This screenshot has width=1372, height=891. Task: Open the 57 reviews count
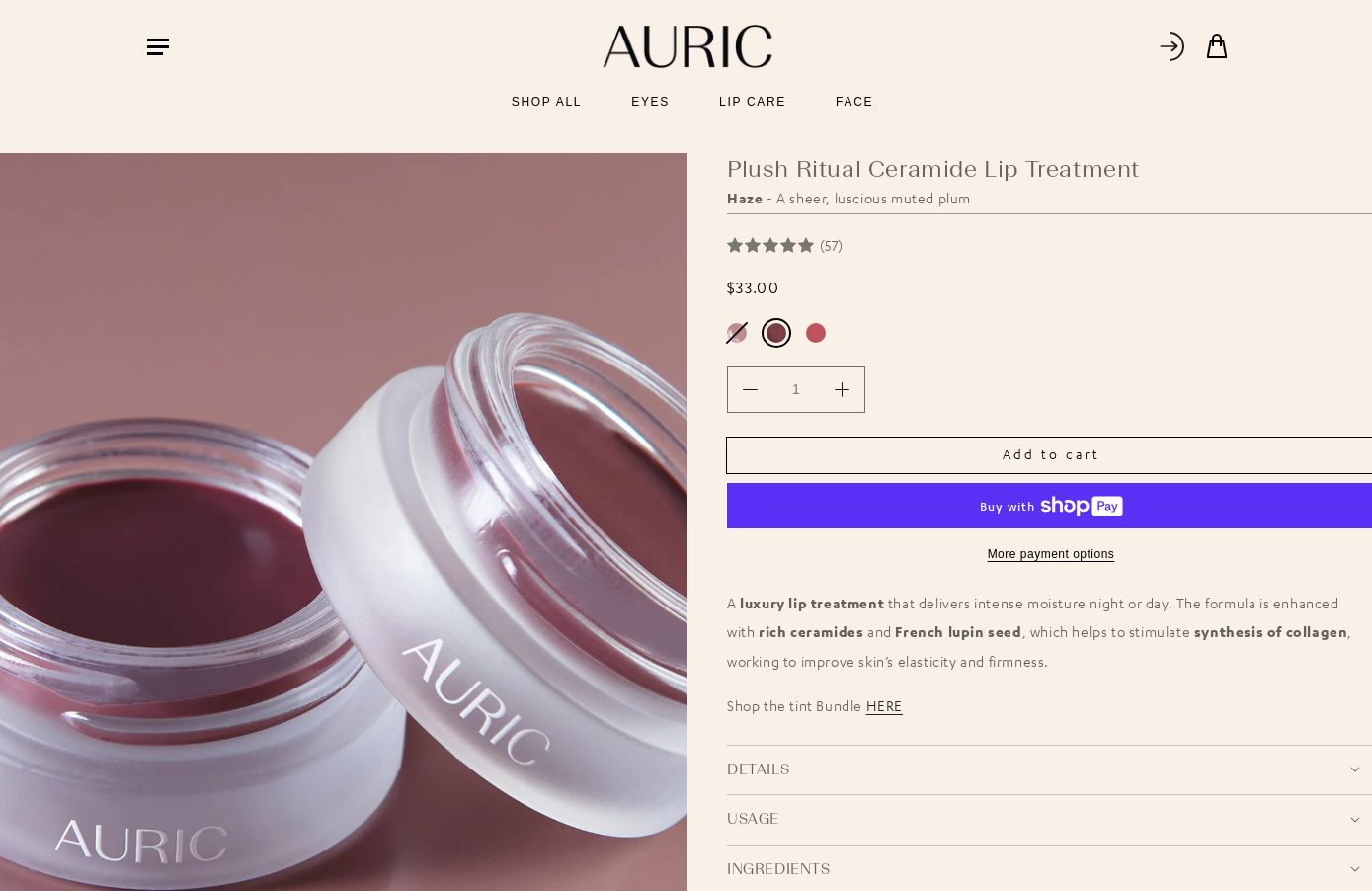(831, 246)
